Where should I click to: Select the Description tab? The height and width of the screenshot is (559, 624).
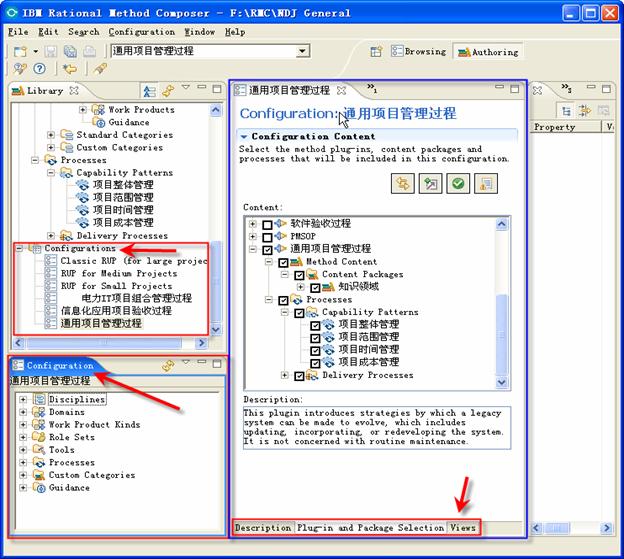pos(263,528)
